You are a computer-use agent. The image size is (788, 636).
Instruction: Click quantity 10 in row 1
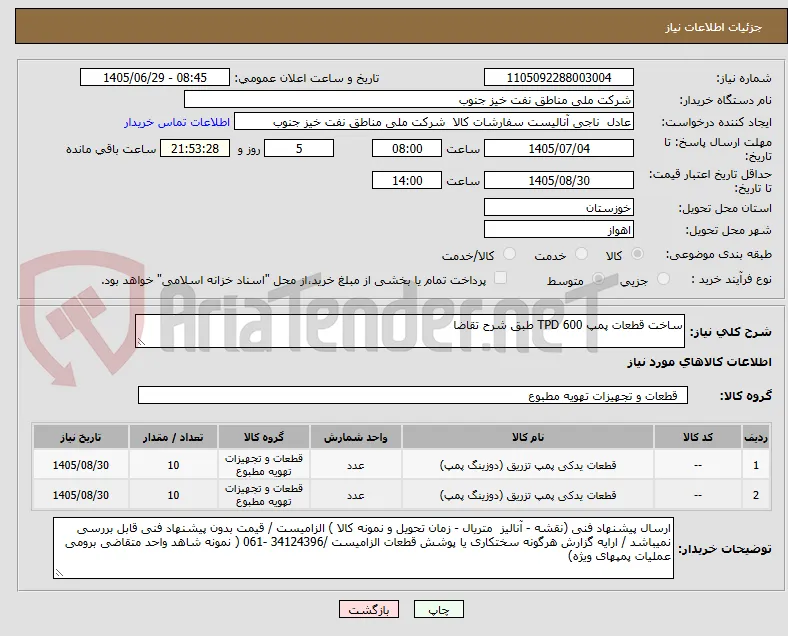pos(173,465)
